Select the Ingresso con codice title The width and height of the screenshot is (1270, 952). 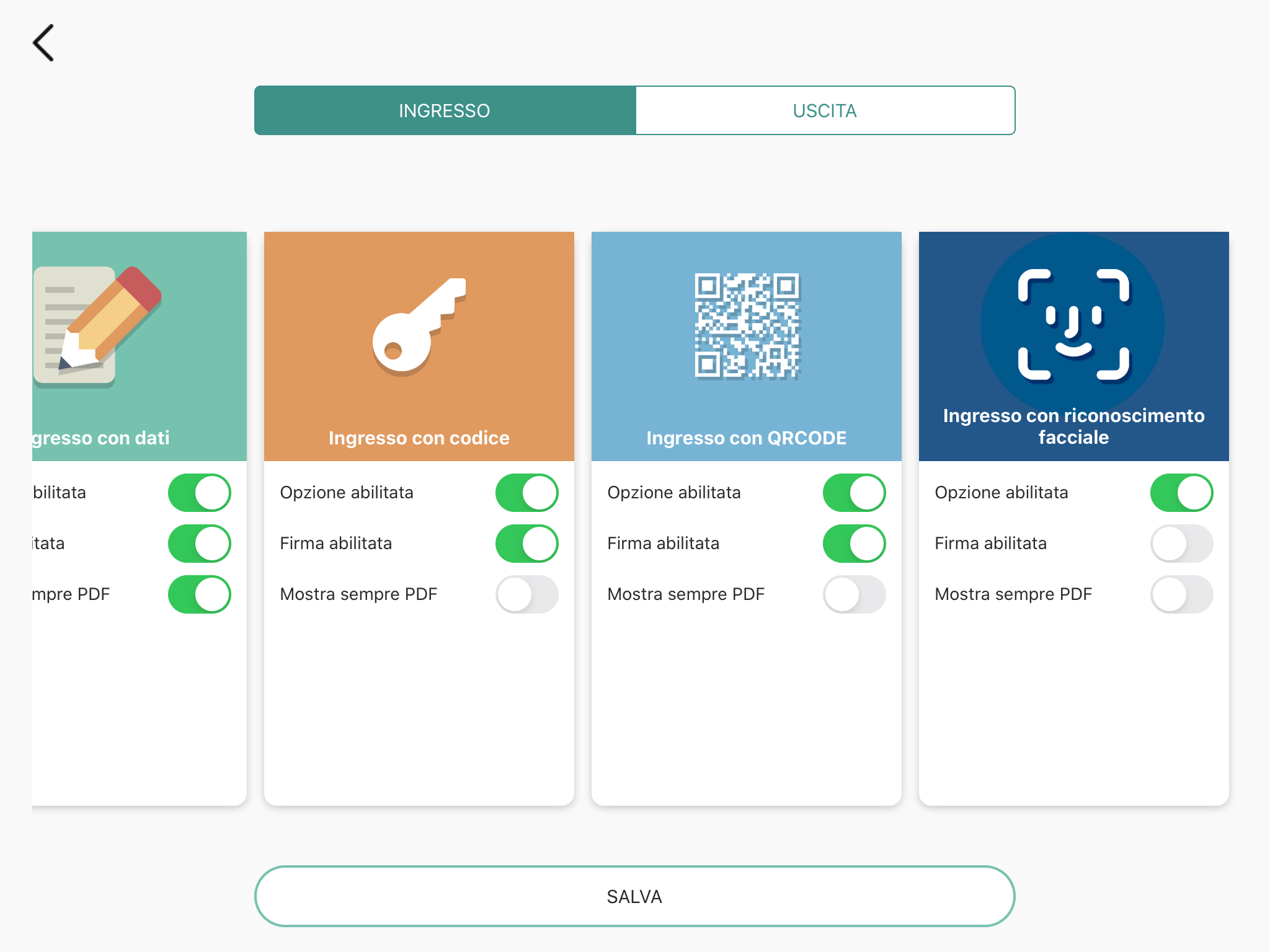click(419, 438)
